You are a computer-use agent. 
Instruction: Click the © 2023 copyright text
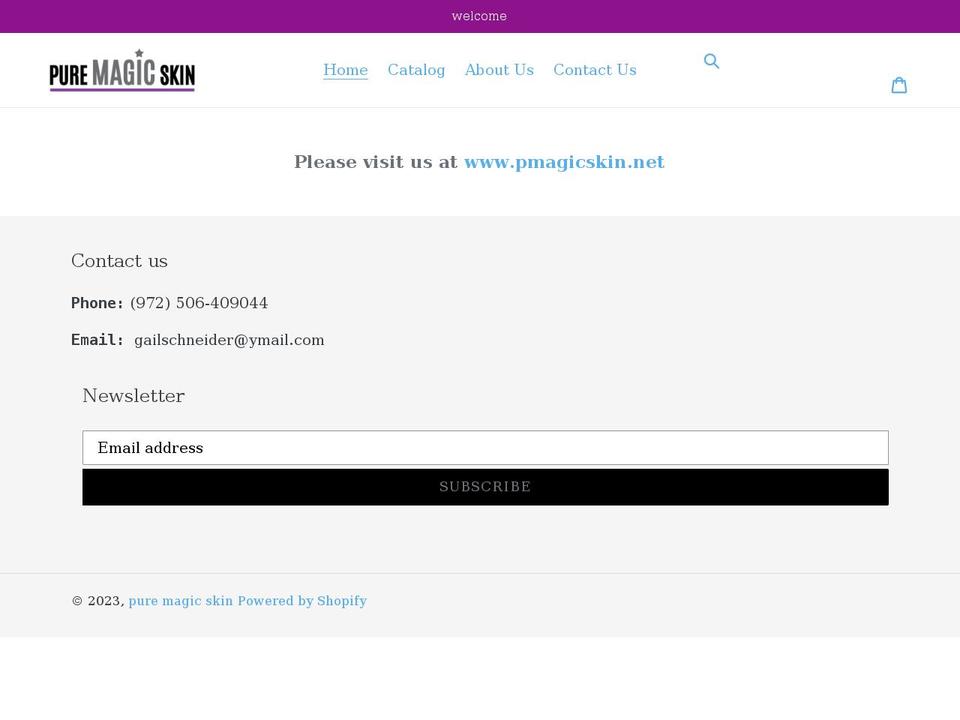point(98,601)
